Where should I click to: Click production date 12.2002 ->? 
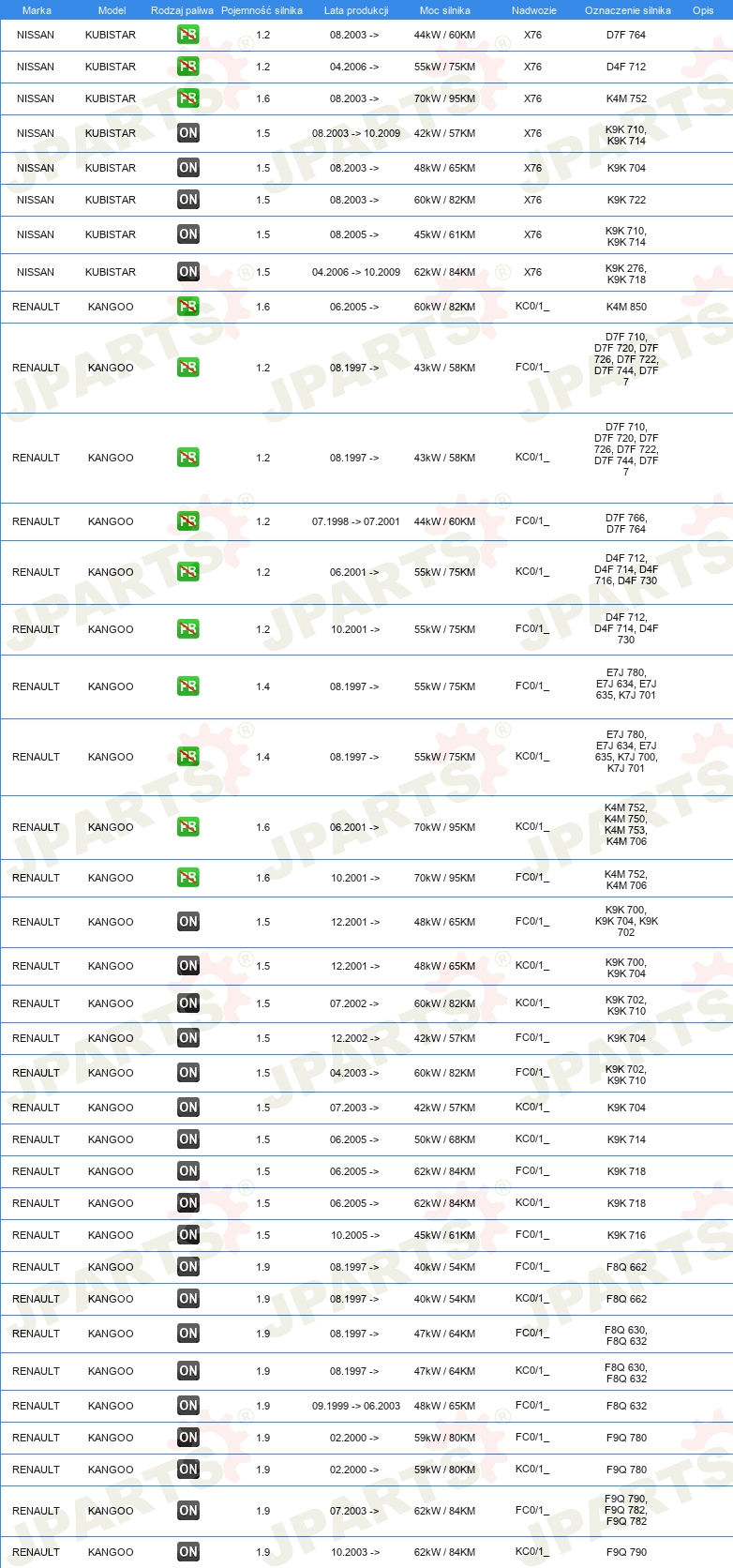355,1038
